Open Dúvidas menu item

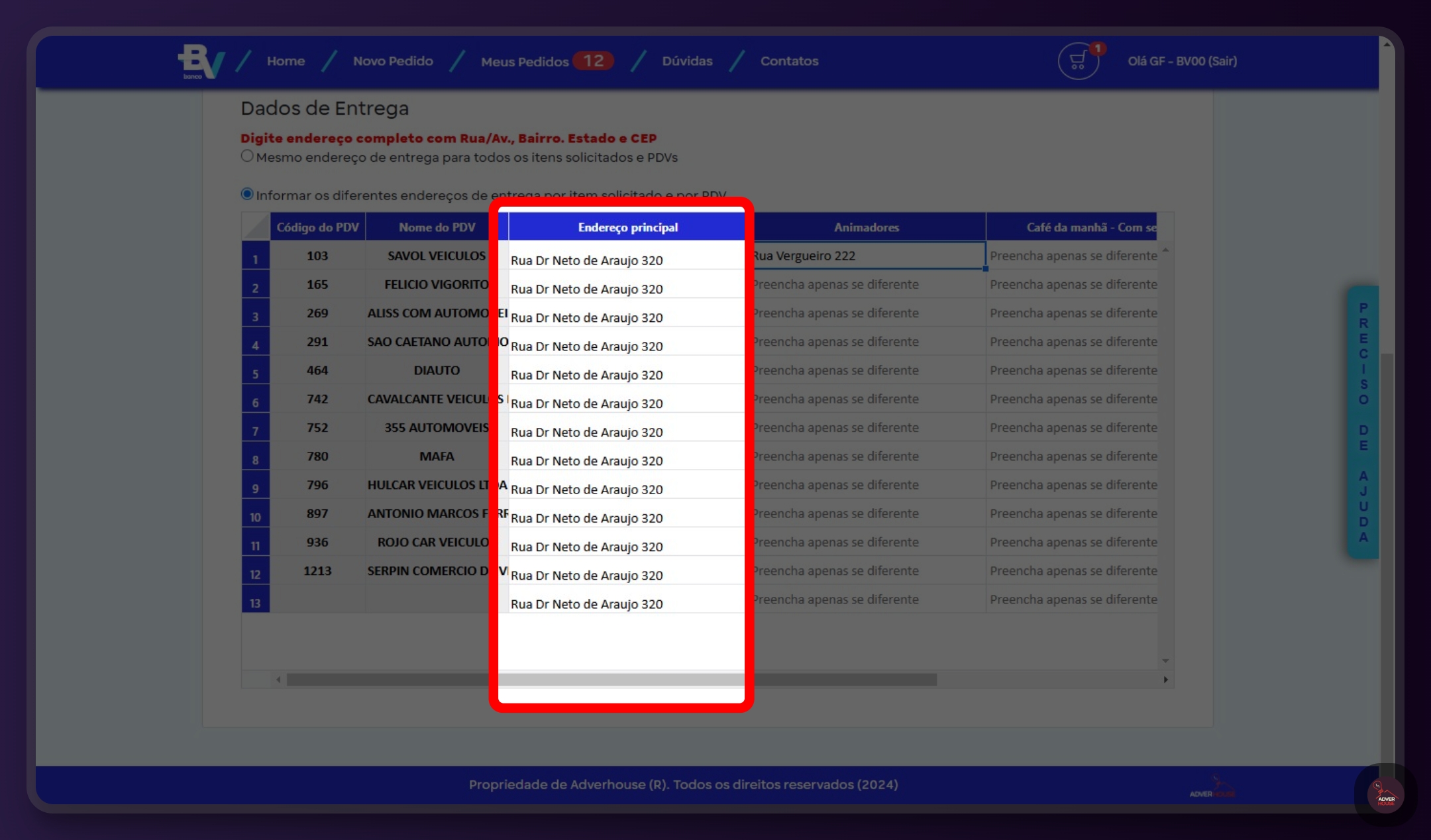click(687, 61)
